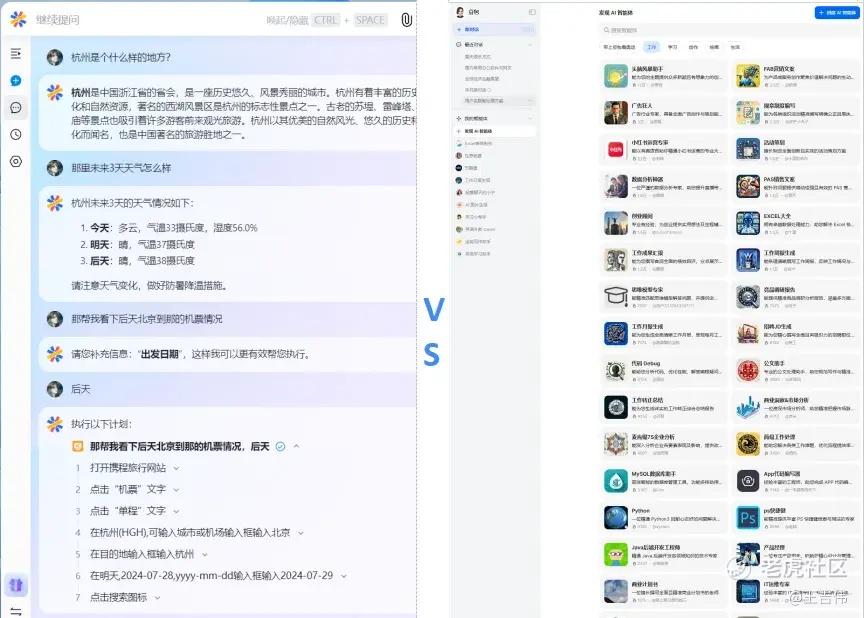
Task: Click the 那里未来3天天气怎么样 message
Action: (x=121, y=168)
